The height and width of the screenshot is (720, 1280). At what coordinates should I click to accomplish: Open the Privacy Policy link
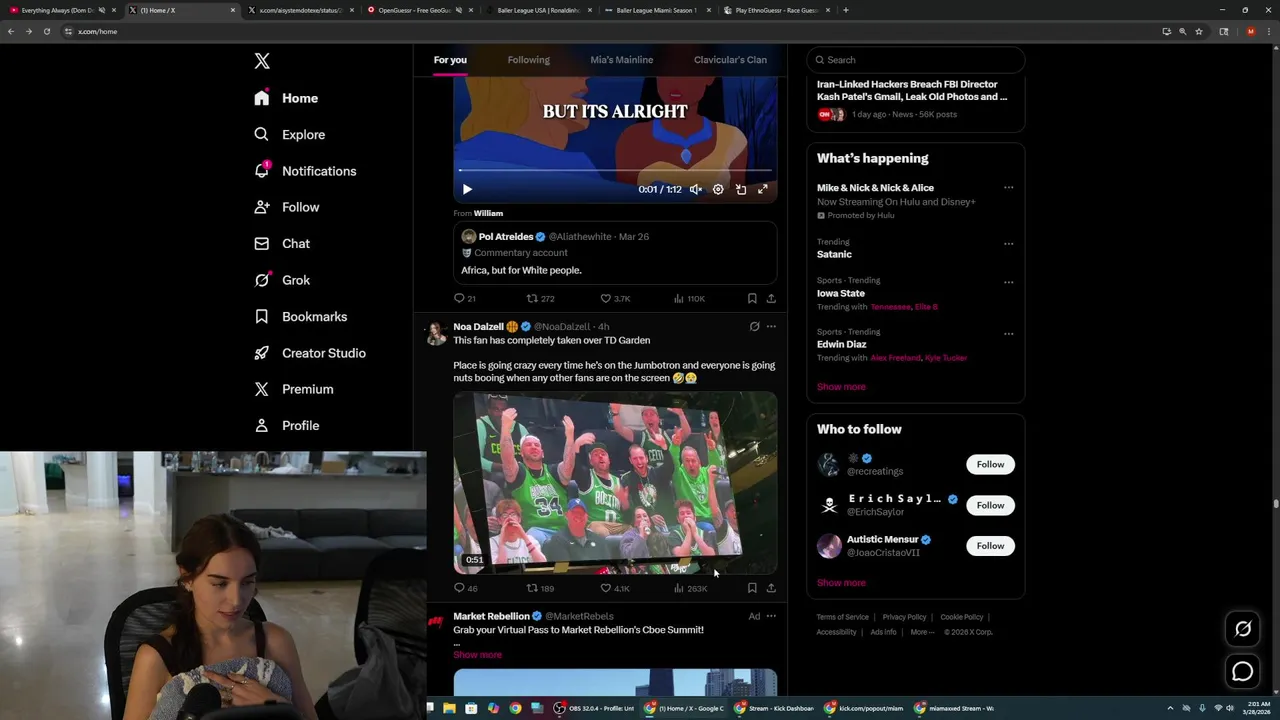[904, 617]
